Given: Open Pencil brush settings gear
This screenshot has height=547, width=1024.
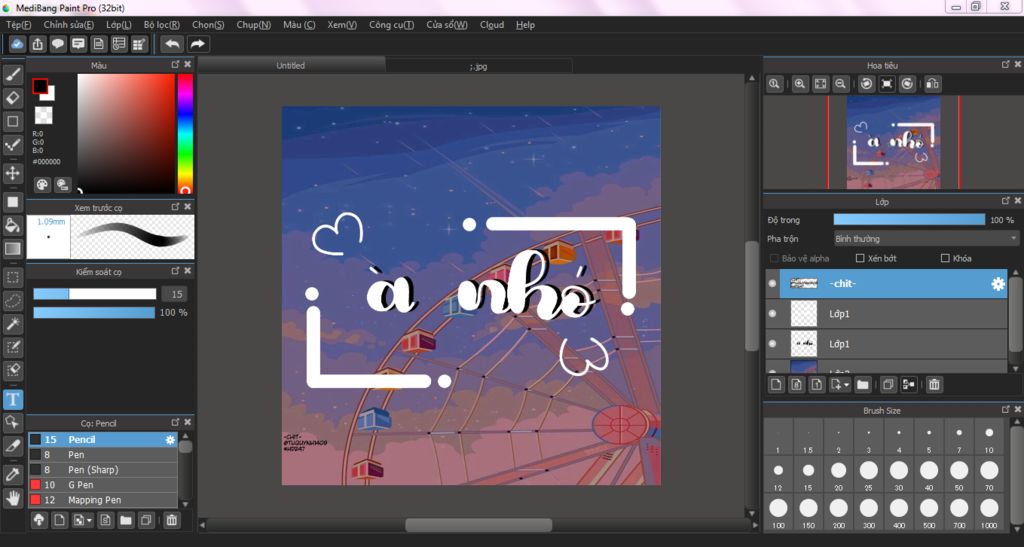Looking at the screenshot, I should (170, 440).
